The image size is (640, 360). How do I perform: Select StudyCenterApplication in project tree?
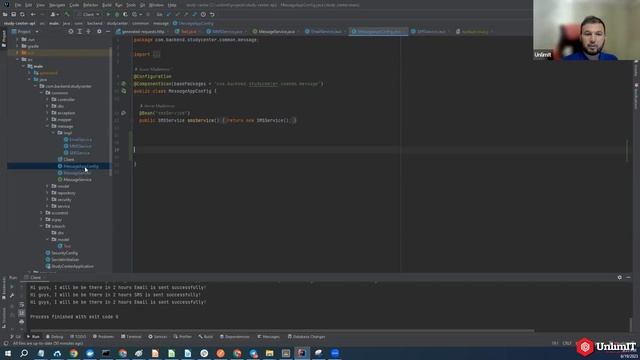coord(69,266)
